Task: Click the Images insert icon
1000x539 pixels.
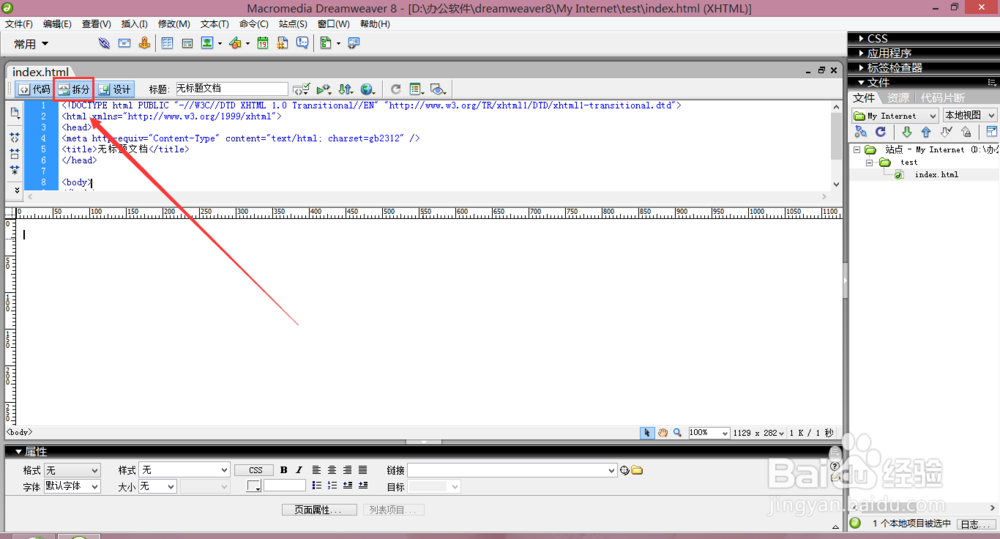Action: [x=207, y=43]
